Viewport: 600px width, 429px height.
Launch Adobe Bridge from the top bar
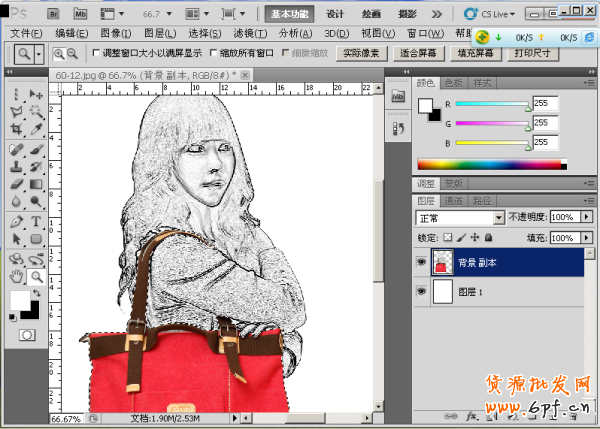[53, 15]
